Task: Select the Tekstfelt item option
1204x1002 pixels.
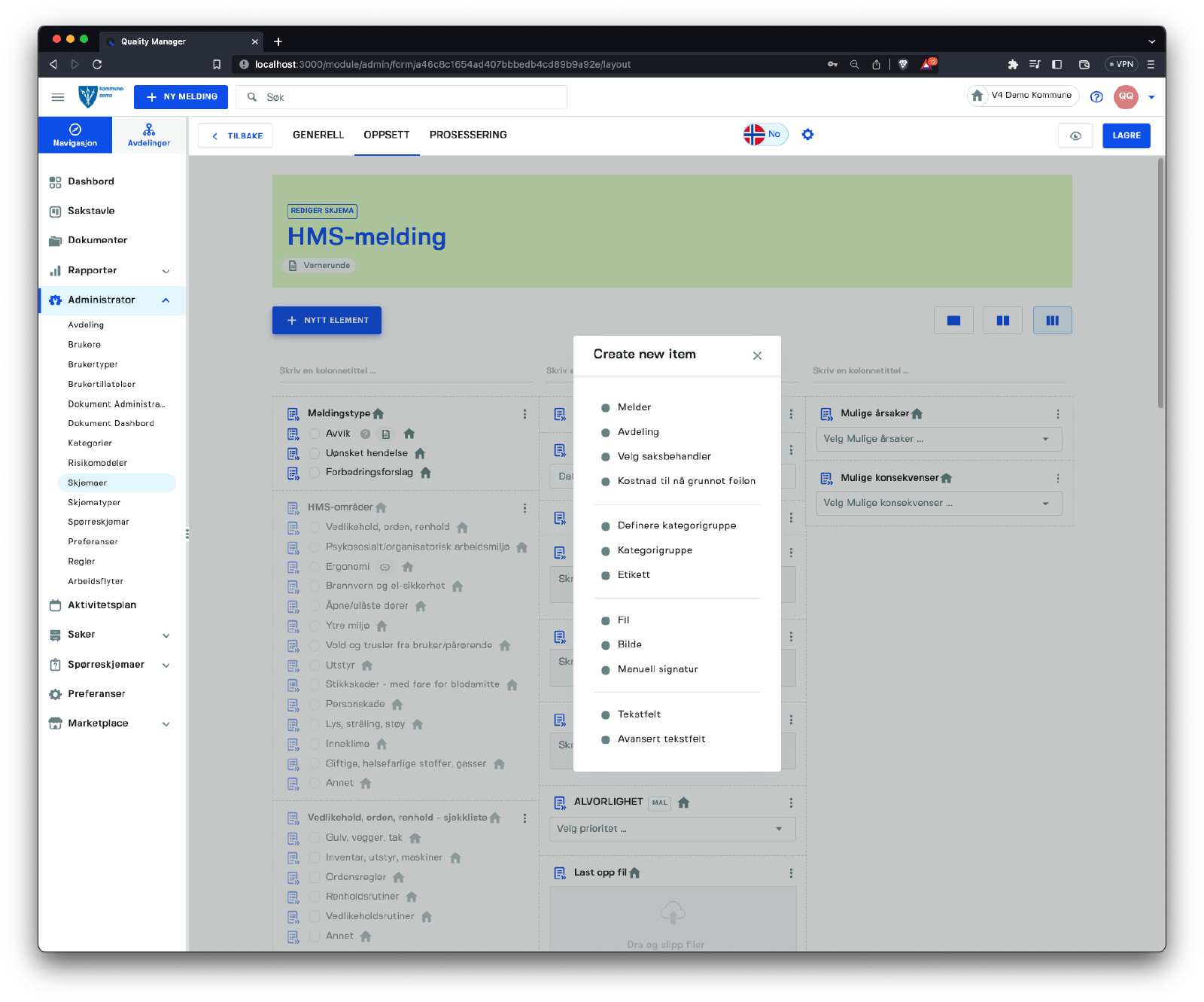Action: pyautogui.click(x=639, y=714)
